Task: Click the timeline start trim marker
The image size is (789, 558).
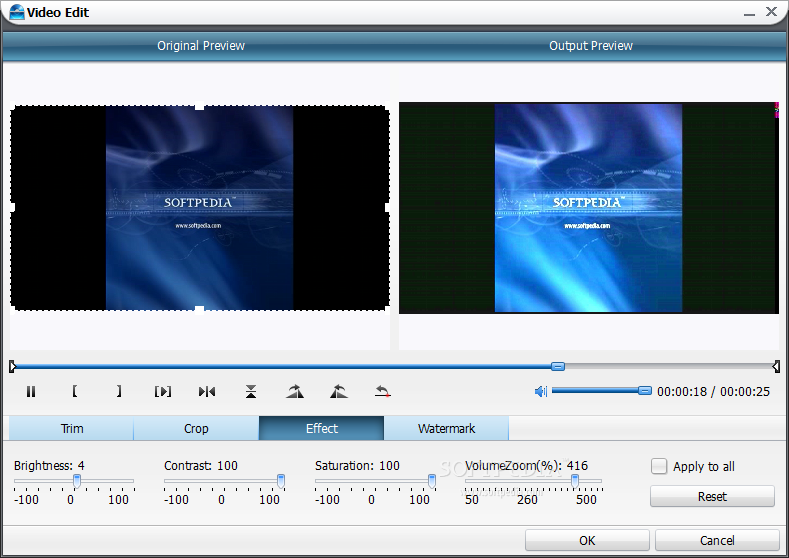Action: (13, 366)
